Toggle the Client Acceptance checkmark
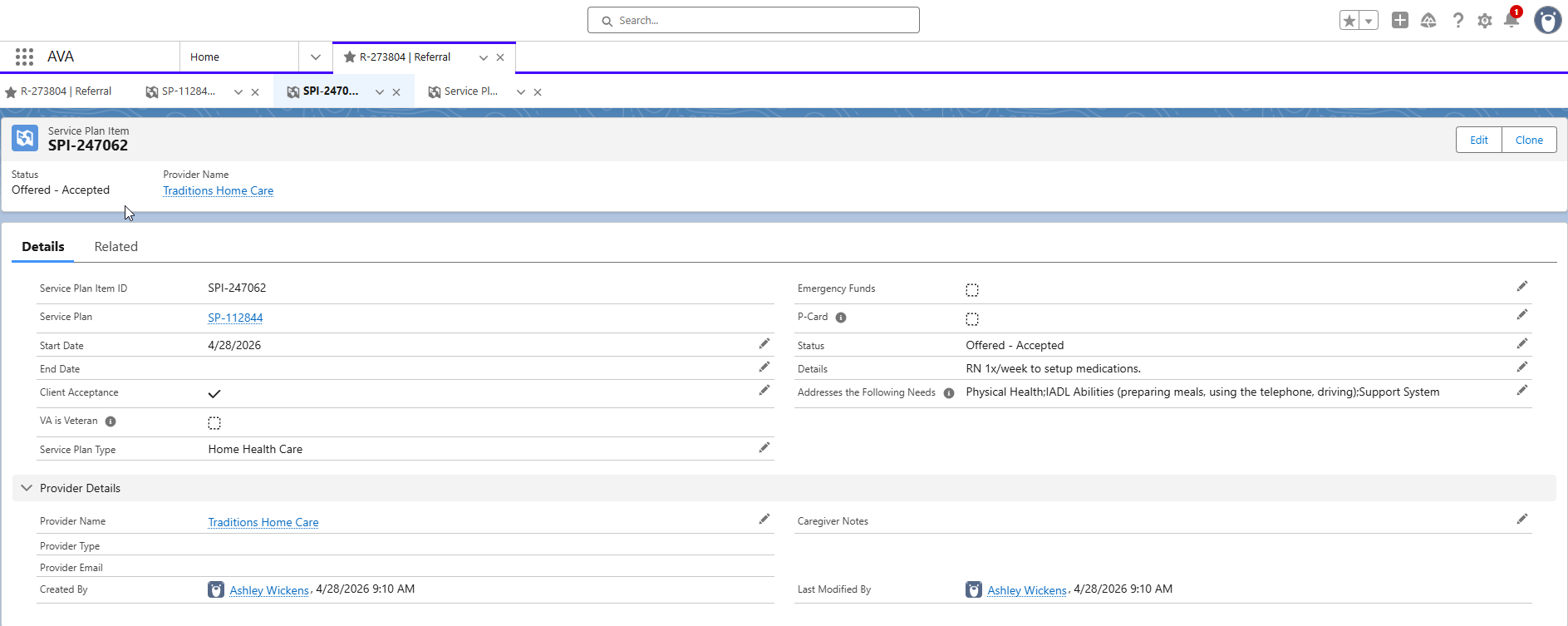The width and height of the screenshot is (1568, 626). coord(214,394)
